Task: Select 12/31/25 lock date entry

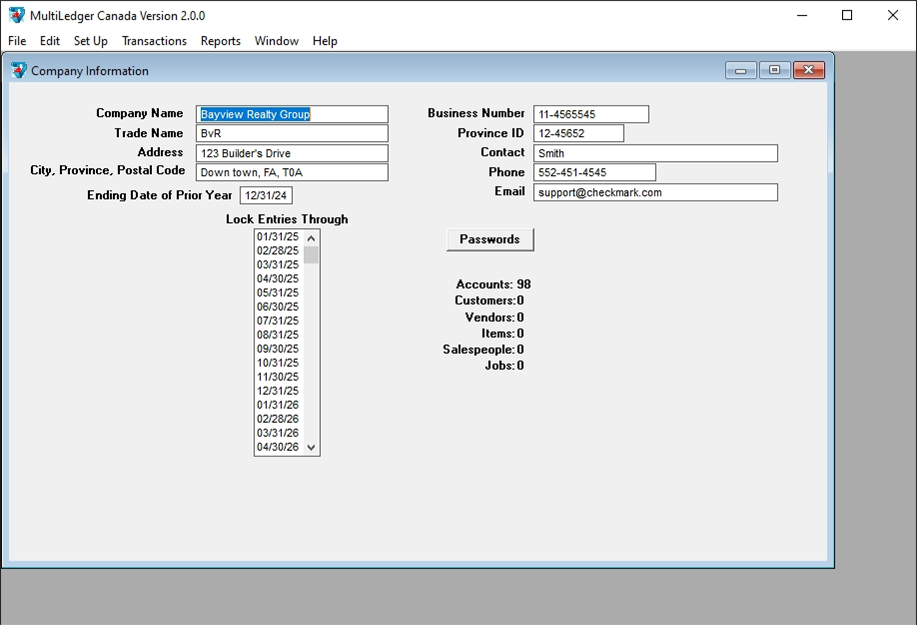Action: 278,391
